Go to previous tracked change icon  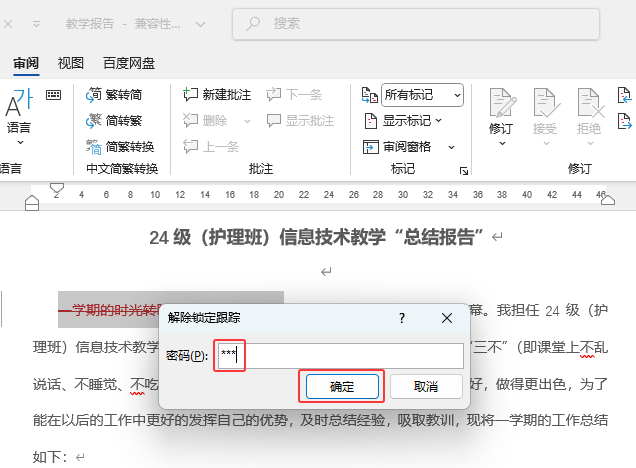pos(624,95)
